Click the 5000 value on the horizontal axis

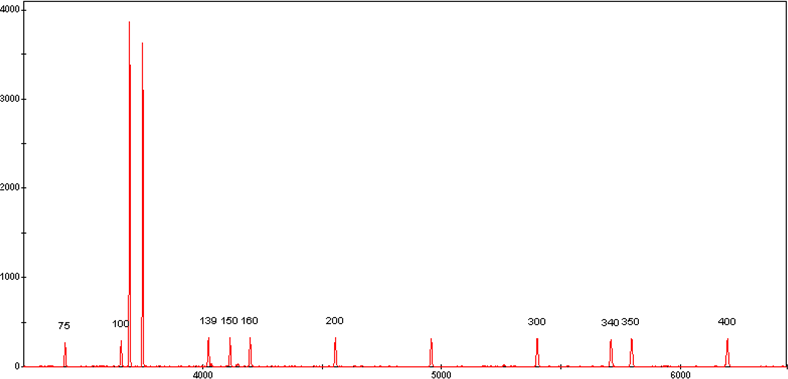tap(441, 374)
